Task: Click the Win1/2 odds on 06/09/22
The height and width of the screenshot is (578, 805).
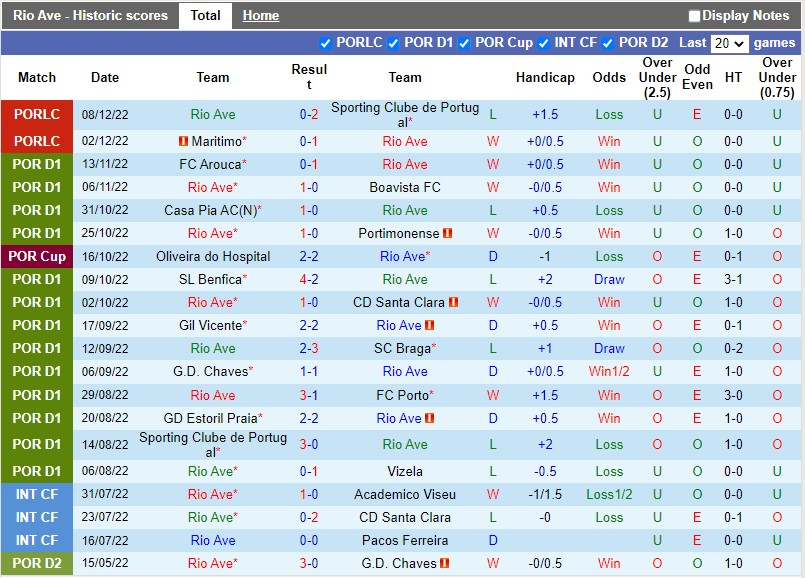Action: click(609, 371)
